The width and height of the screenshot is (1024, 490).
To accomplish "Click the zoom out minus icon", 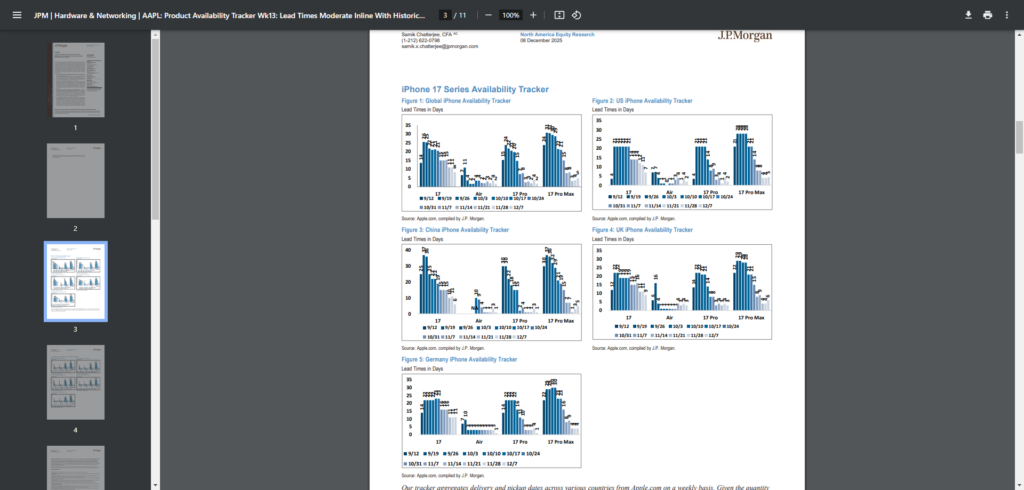I will pyautogui.click(x=487, y=15).
